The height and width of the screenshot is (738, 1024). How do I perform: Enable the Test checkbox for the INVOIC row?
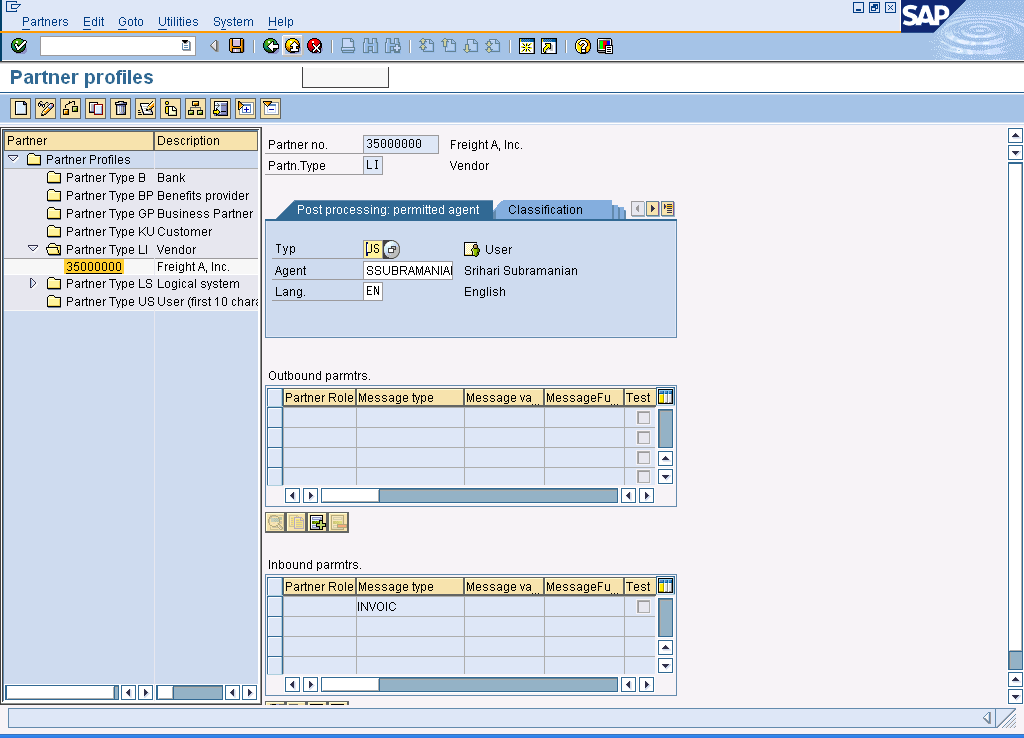[643, 607]
